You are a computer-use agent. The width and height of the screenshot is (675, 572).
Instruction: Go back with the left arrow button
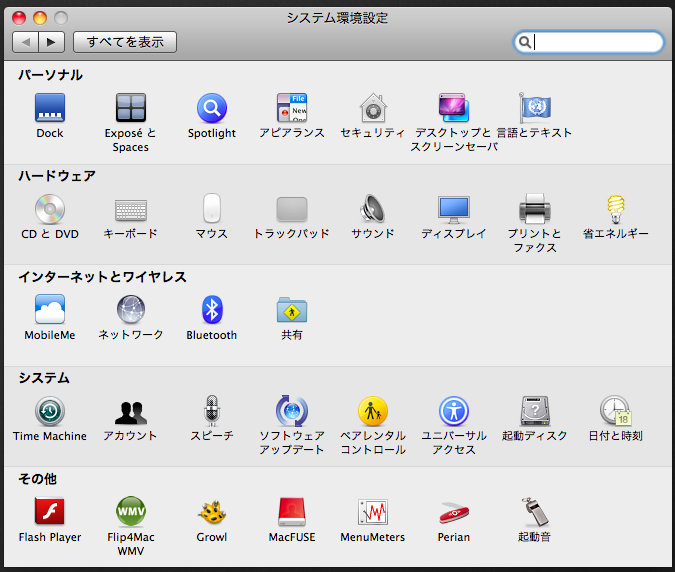tap(26, 42)
